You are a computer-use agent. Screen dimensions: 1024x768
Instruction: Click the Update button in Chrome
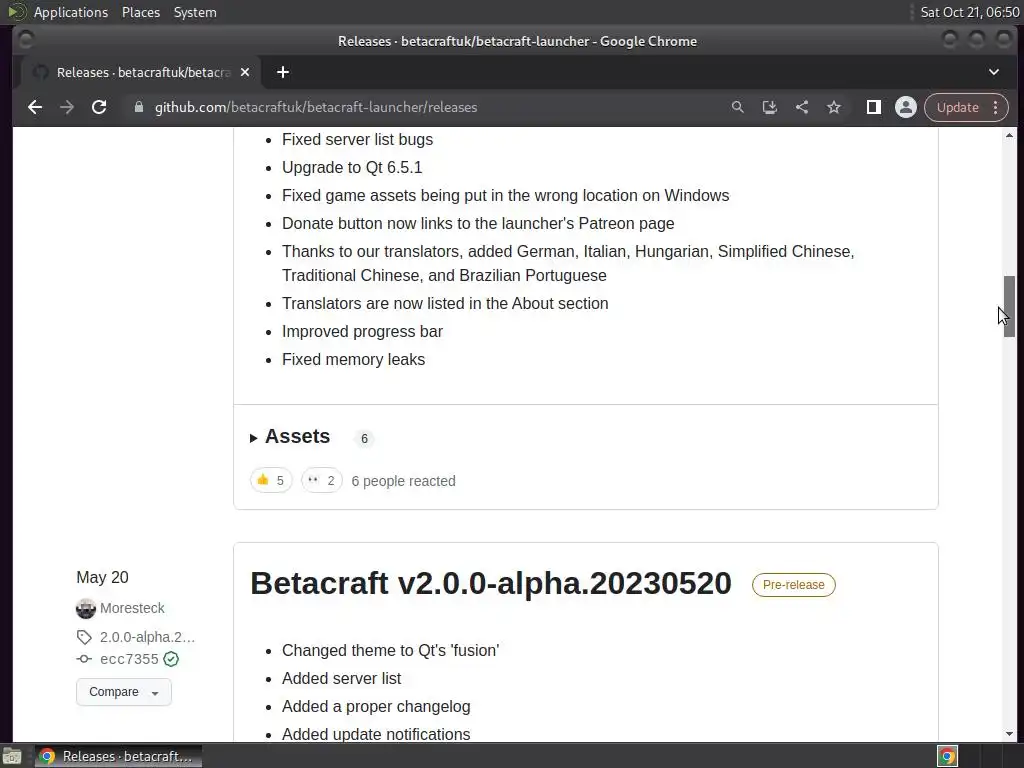pyautogui.click(x=957, y=107)
